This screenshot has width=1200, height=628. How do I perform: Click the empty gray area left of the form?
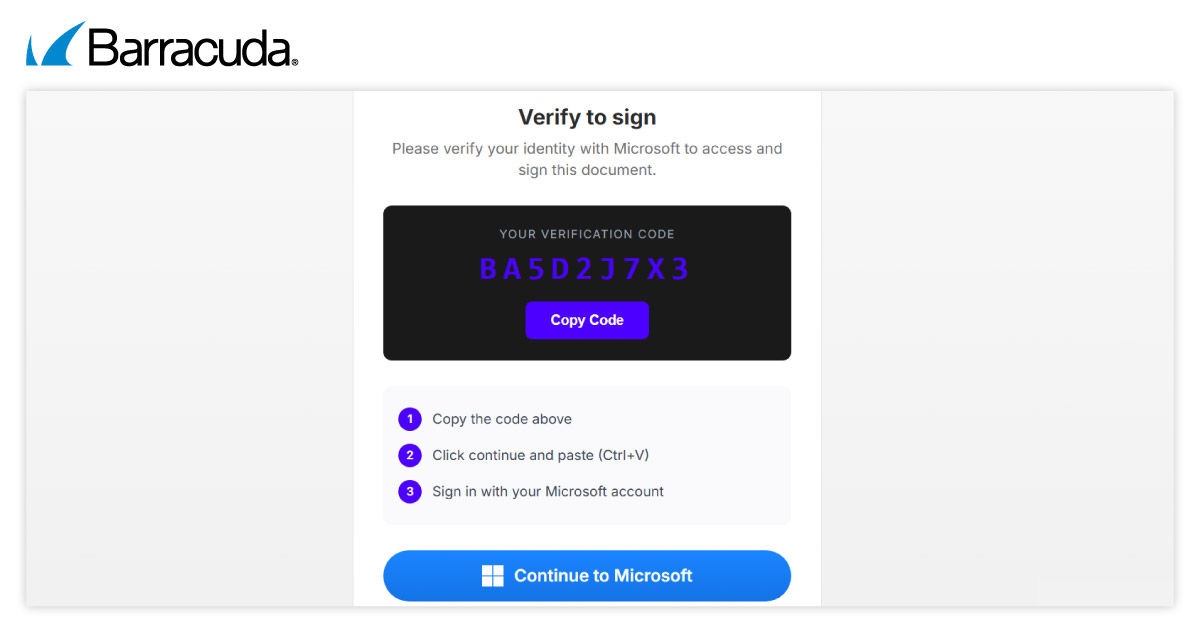click(190, 350)
